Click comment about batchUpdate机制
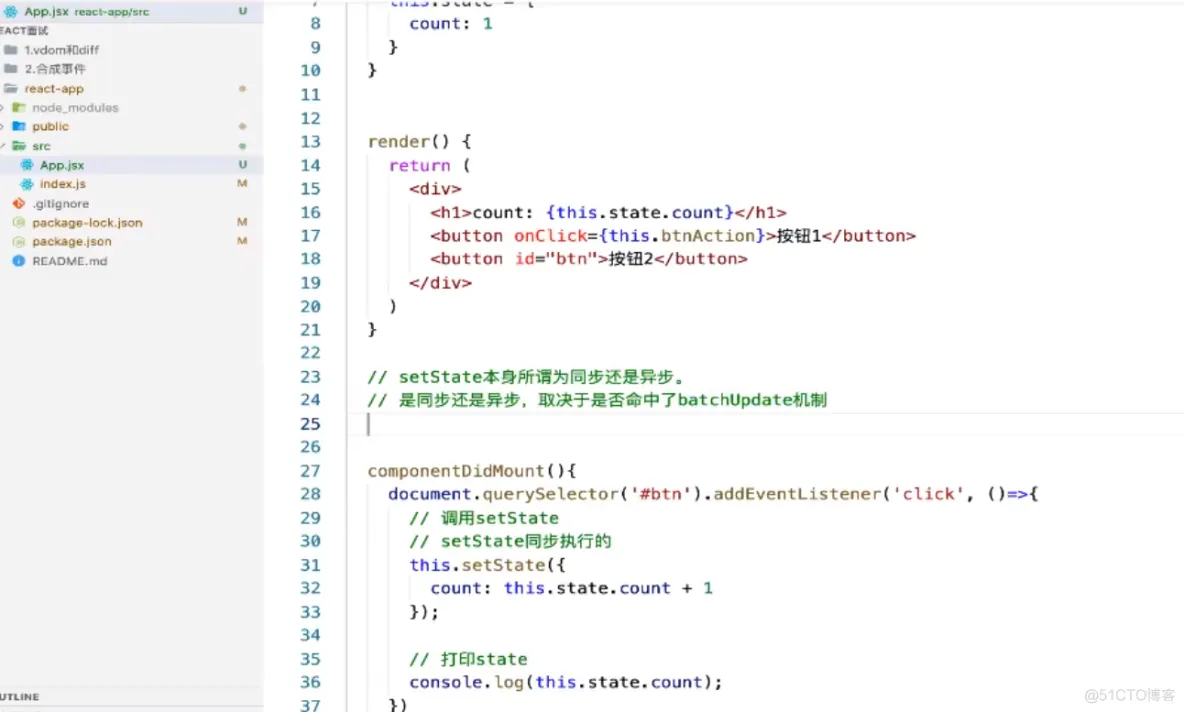This screenshot has width=1184, height=712. (x=597, y=400)
